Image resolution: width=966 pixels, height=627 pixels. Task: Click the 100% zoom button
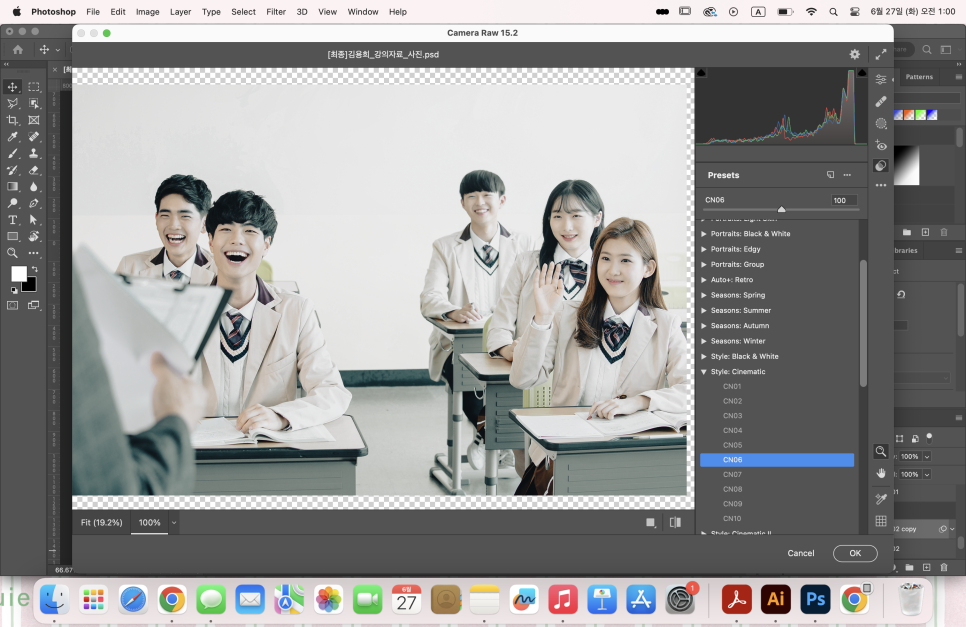coord(149,522)
